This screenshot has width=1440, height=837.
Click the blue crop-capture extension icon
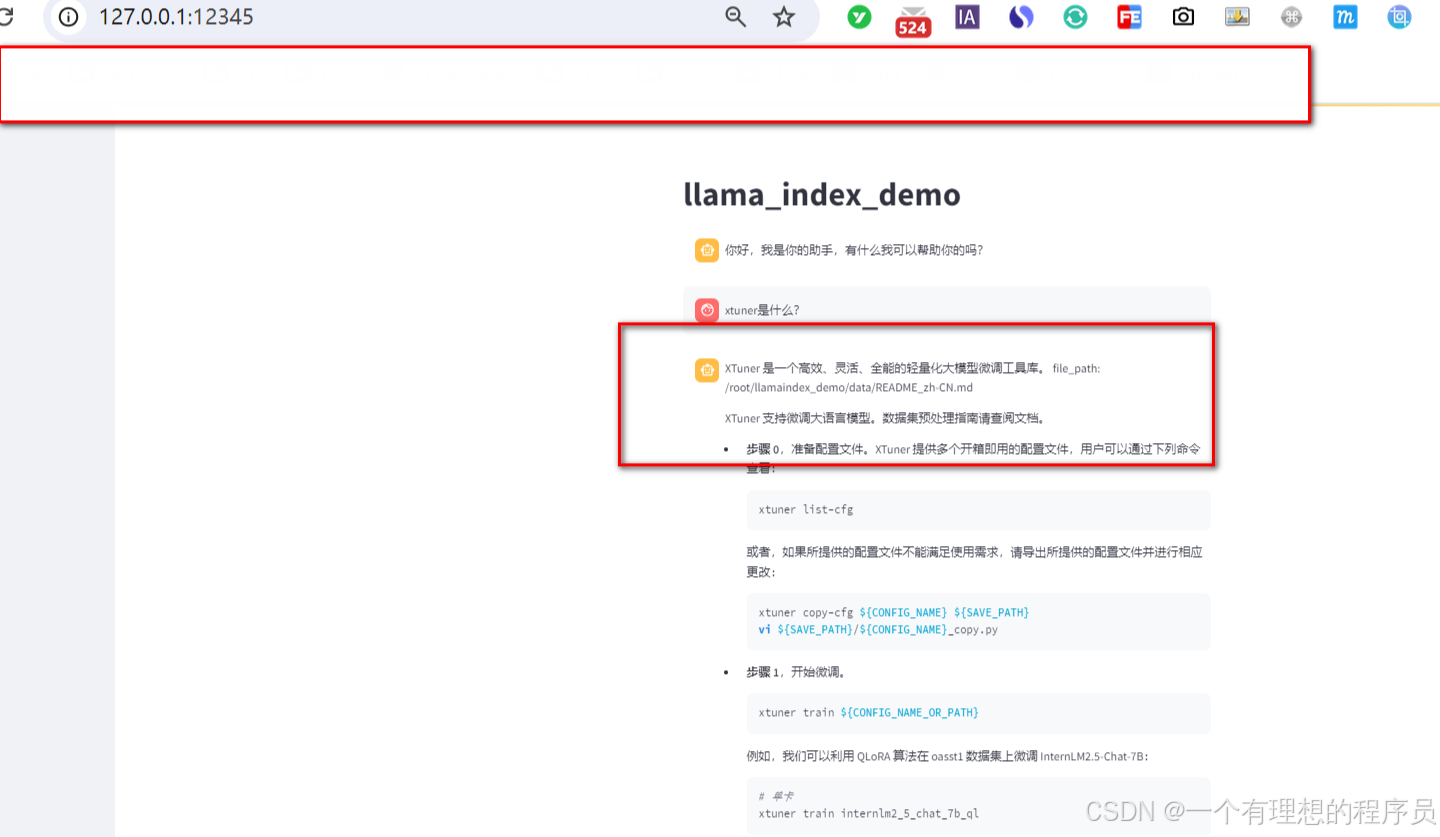(1399, 17)
